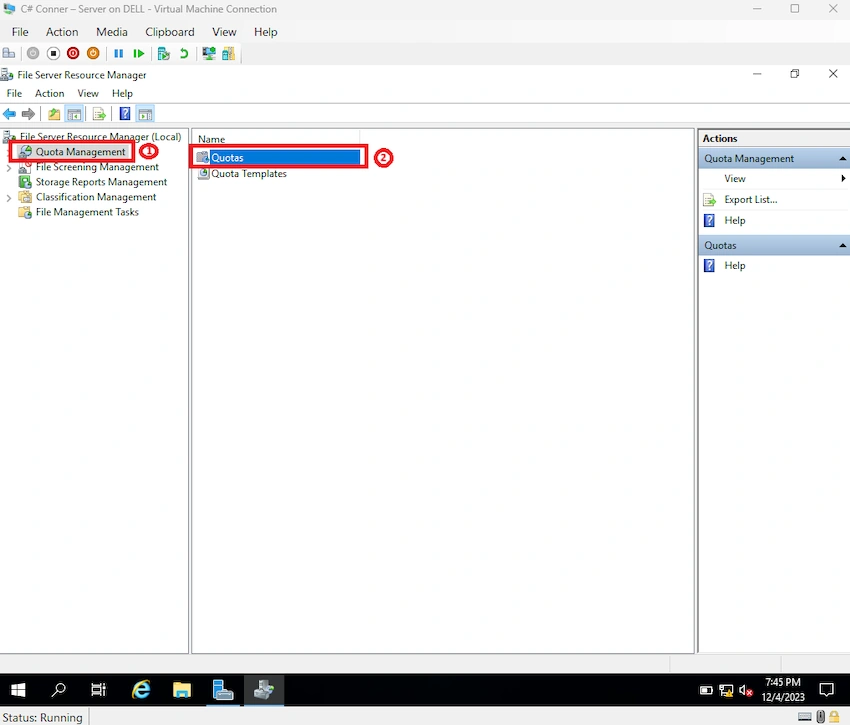850x725 pixels.
Task: Click the Shut Down red toolbar icon
Action: (x=73, y=53)
